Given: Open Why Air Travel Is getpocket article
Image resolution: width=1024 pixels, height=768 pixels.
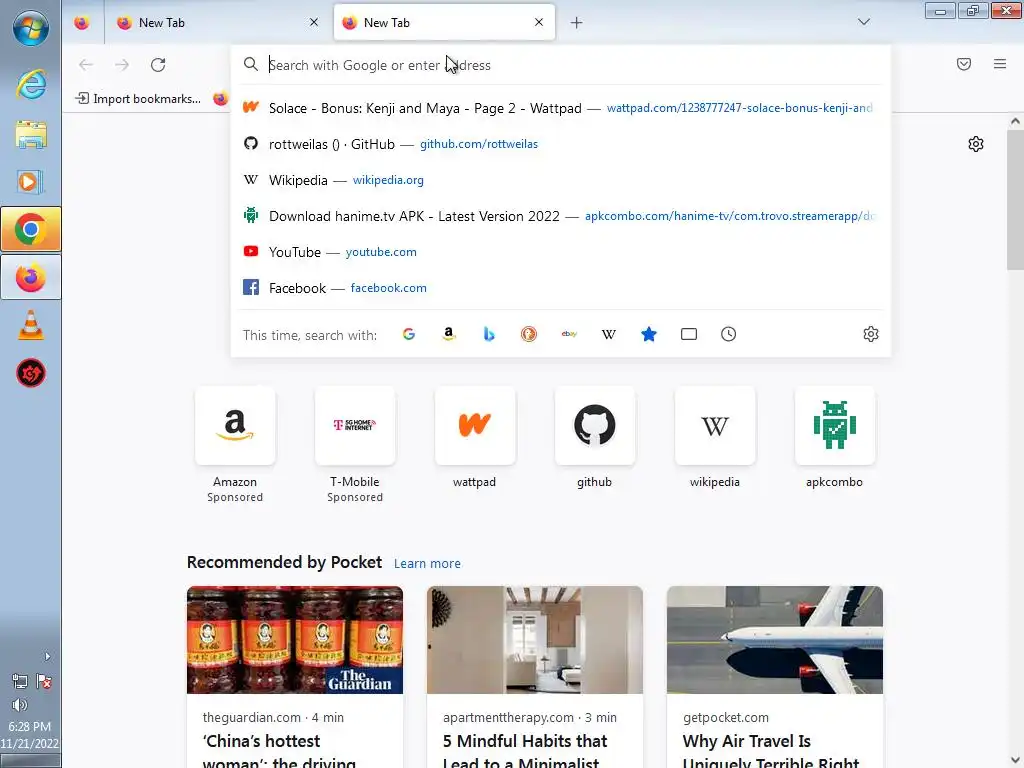Looking at the screenshot, I should 775,677.
